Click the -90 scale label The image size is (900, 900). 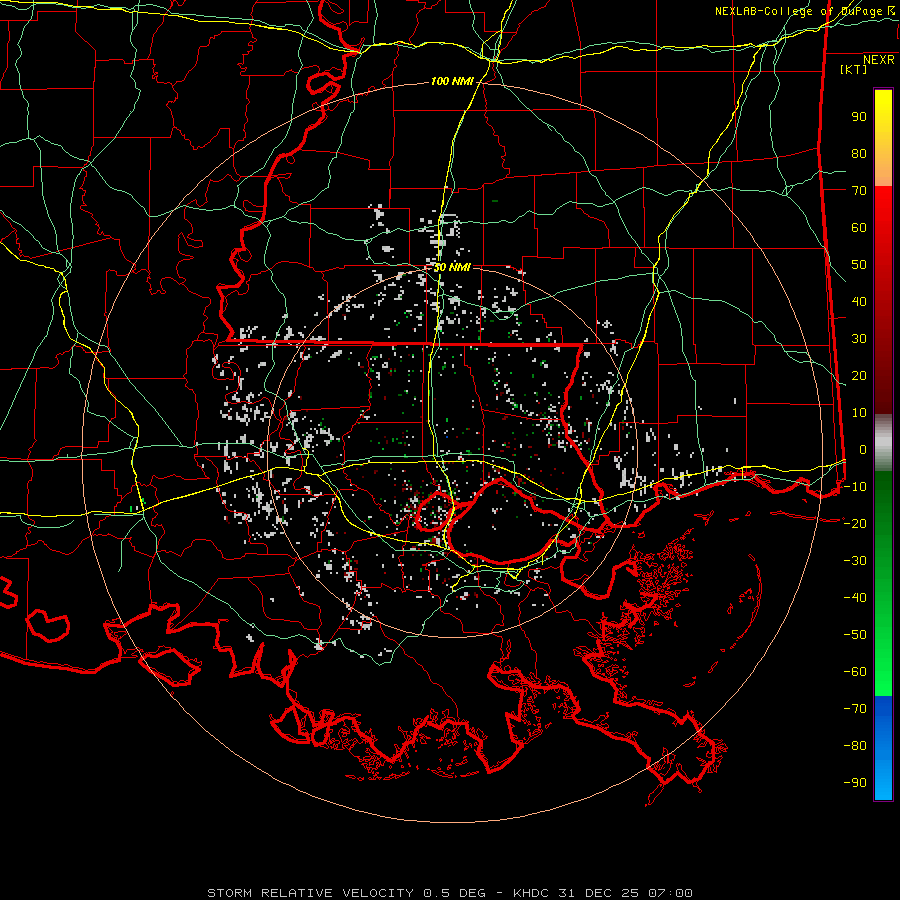point(855,783)
